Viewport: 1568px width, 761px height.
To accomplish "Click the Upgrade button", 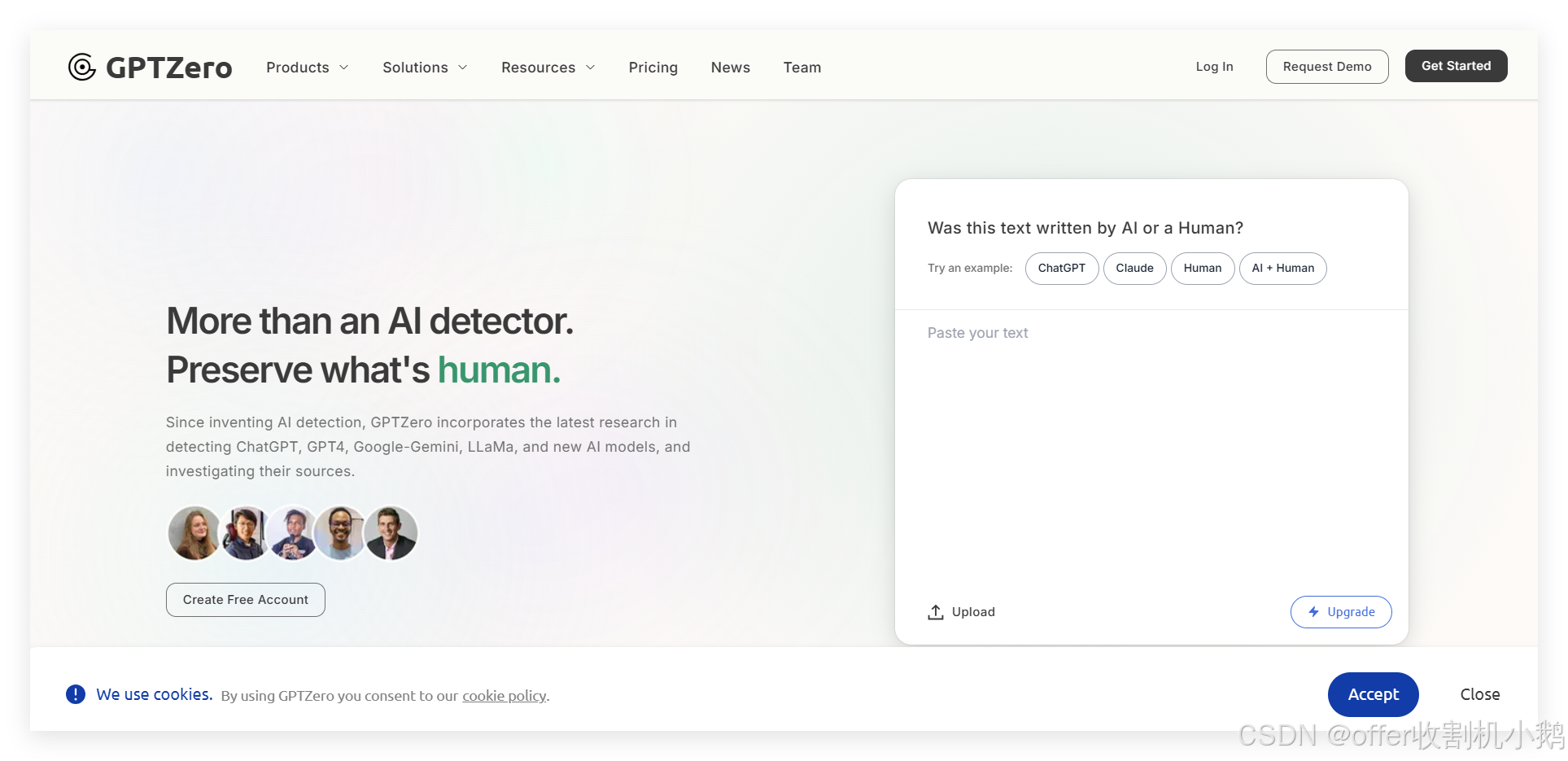I will (x=1341, y=612).
